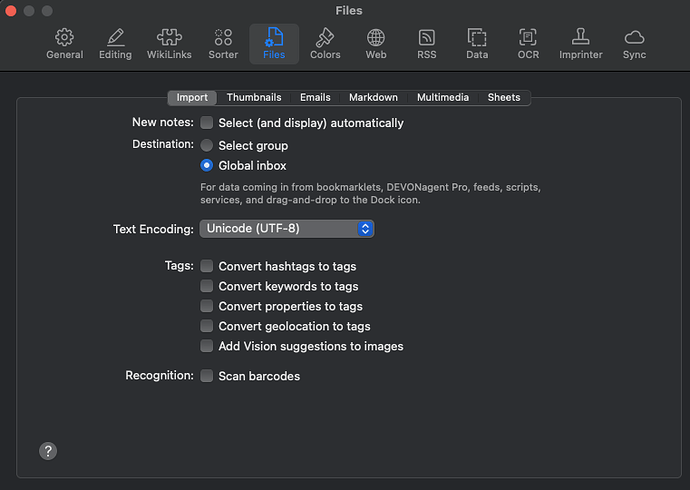Click the help question mark button
This screenshot has width=690, height=490.
coord(48,451)
